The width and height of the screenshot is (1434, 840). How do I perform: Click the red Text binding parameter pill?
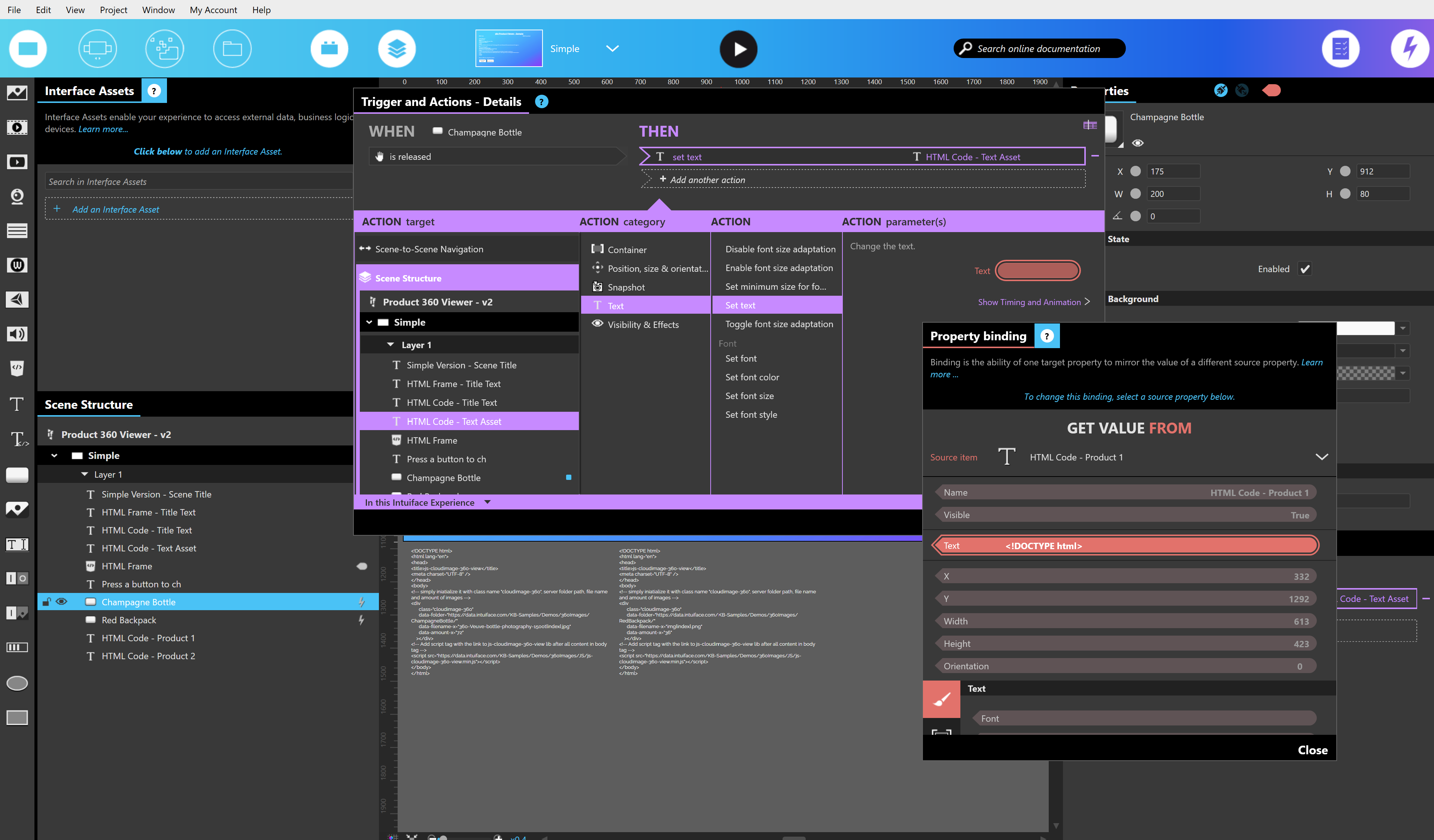click(1037, 270)
